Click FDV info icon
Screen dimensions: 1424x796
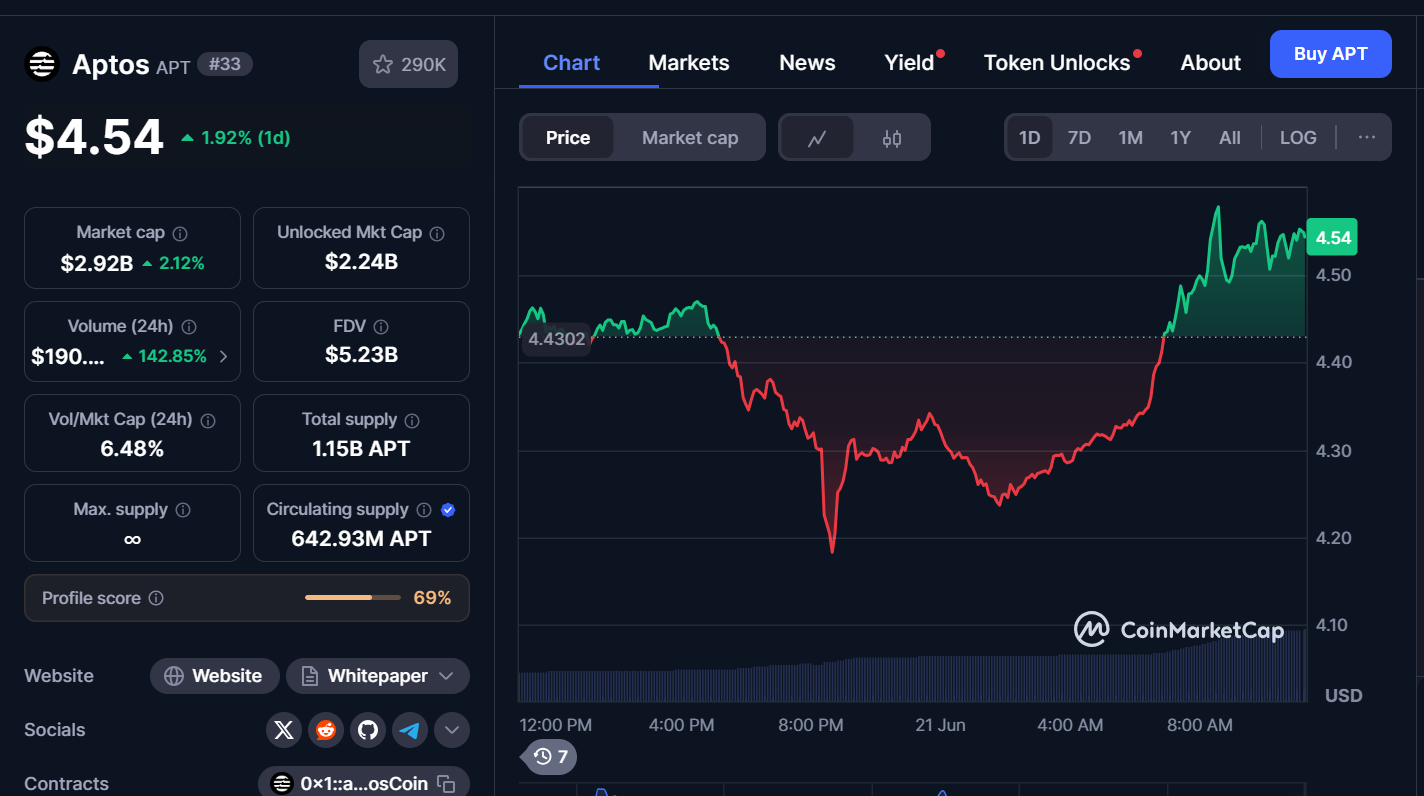[381, 327]
